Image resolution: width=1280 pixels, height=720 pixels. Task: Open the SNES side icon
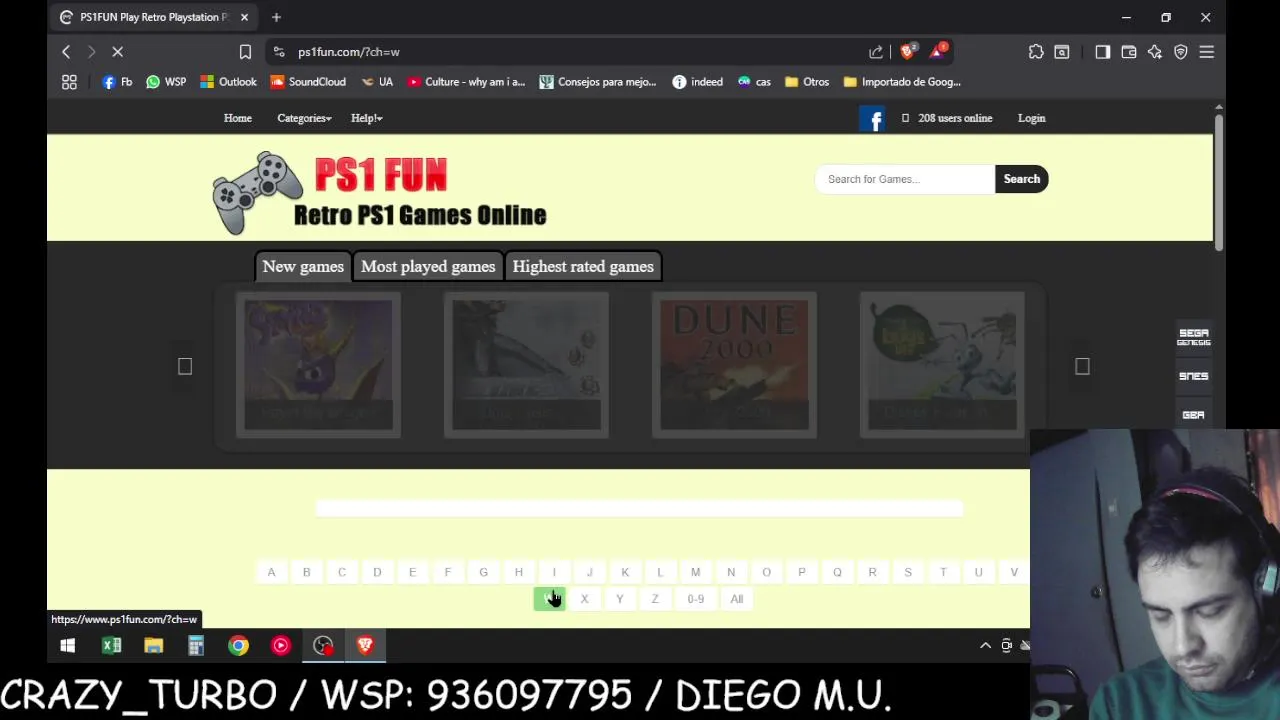point(1193,377)
